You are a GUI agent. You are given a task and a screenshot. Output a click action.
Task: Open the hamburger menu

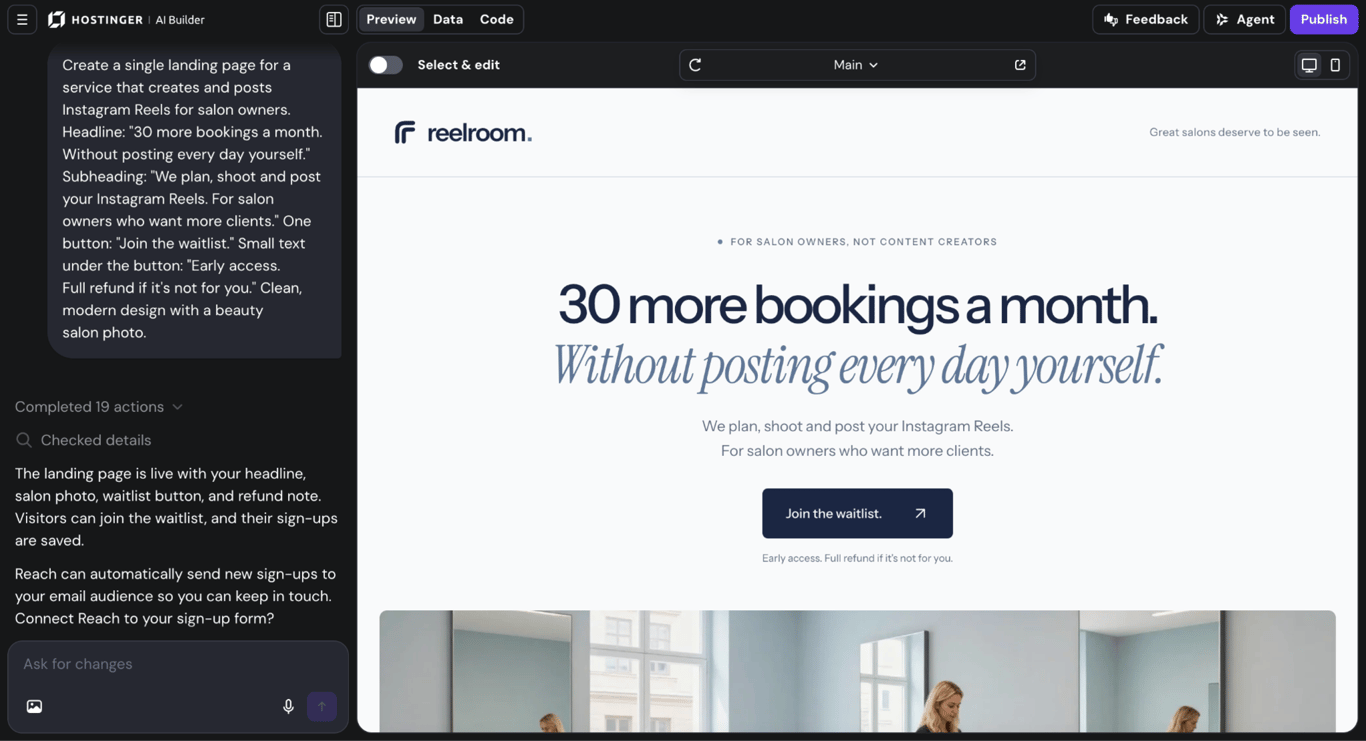tap(22, 19)
